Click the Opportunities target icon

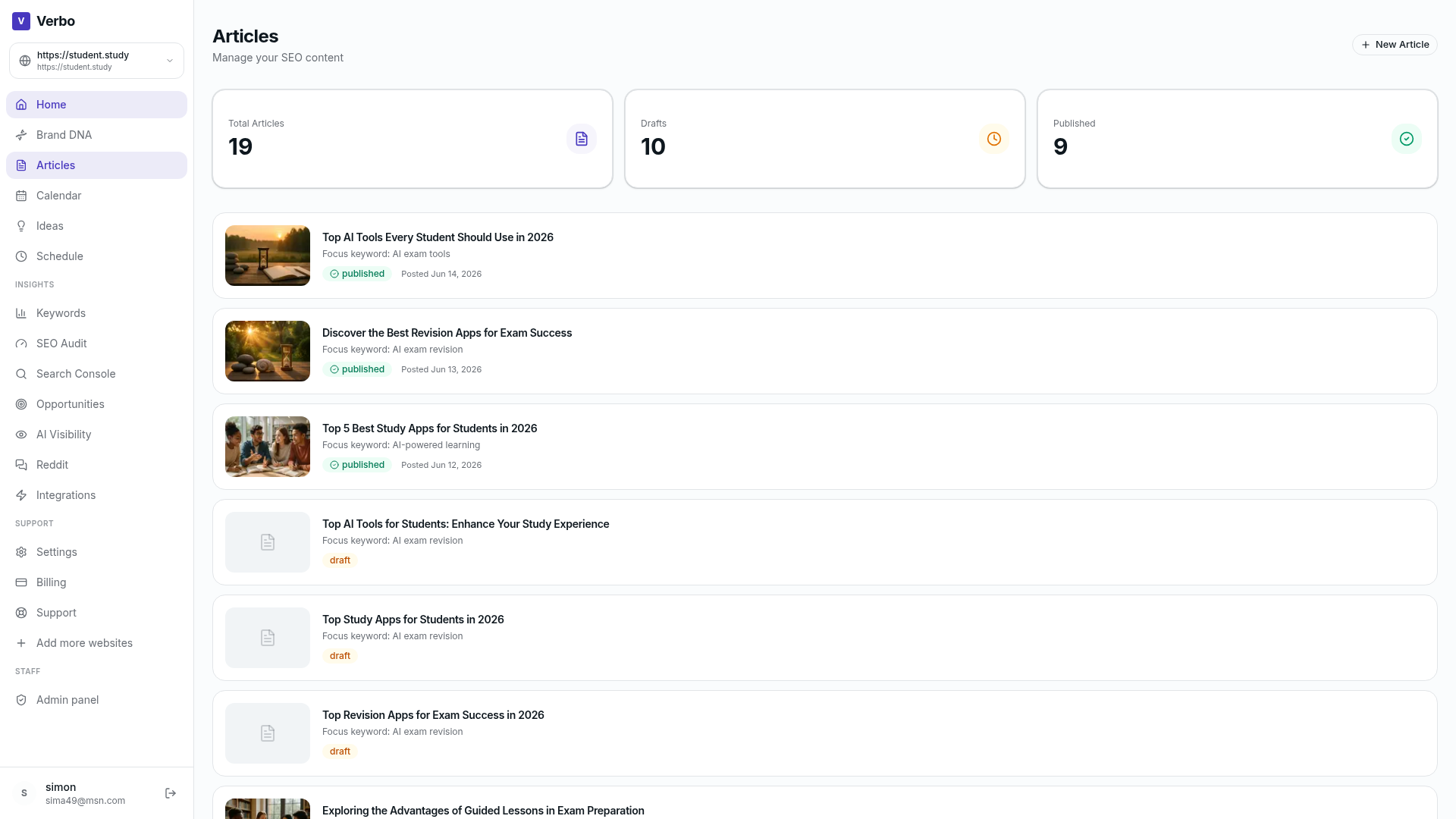(x=21, y=404)
